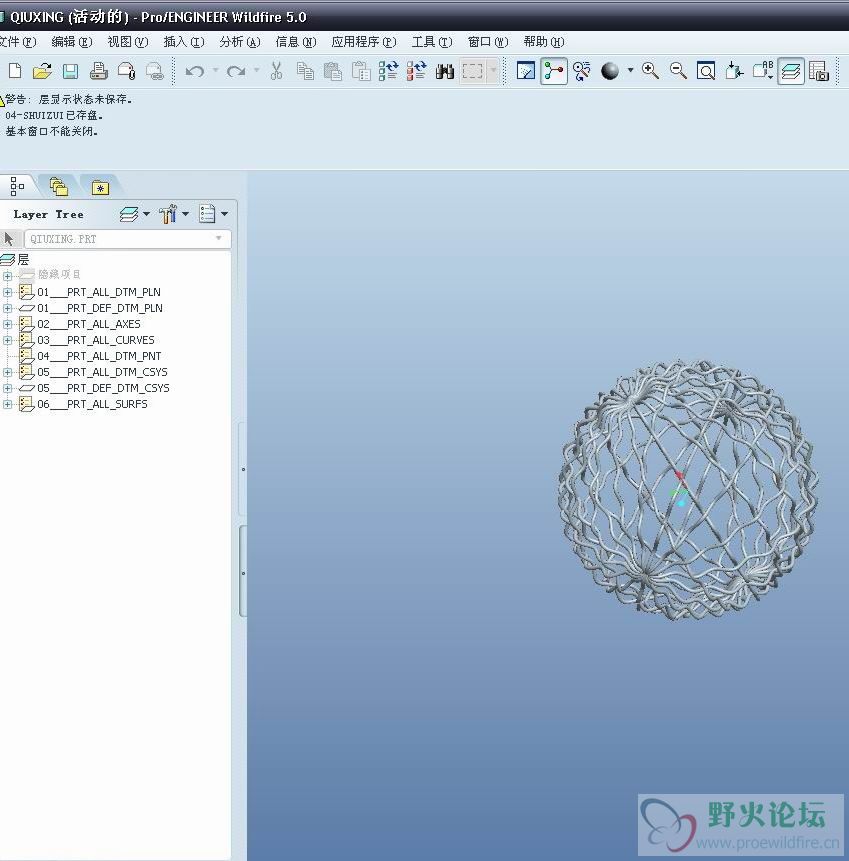Select the shading sphere display style

point(610,71)
